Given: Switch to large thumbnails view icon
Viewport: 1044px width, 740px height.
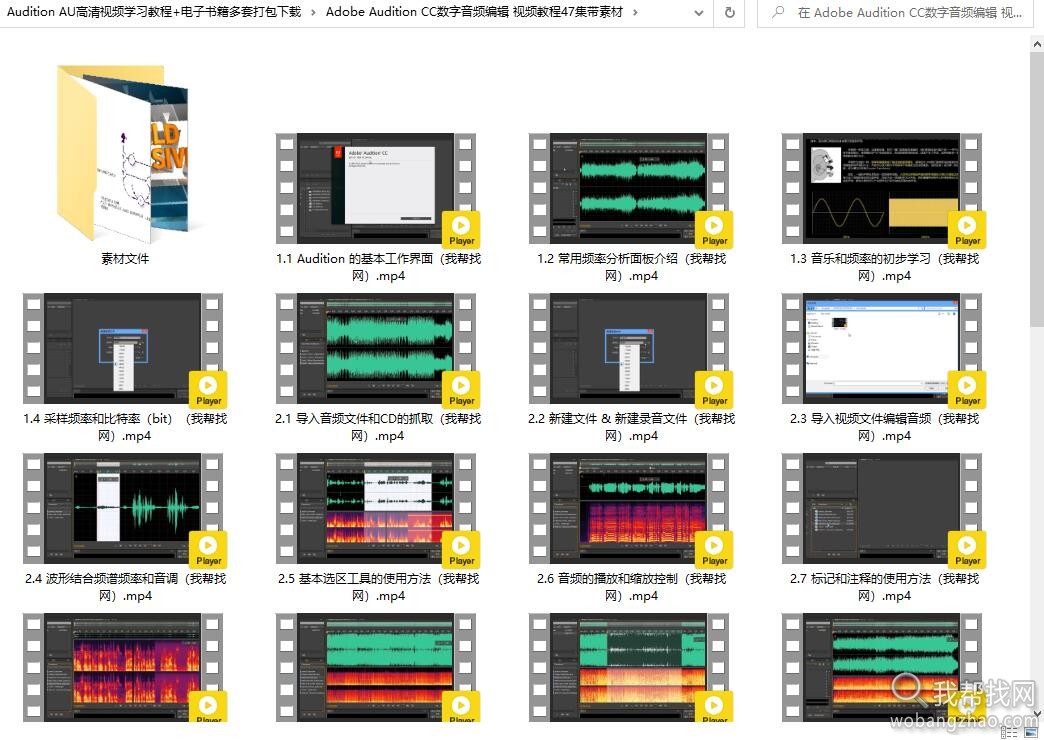Looking at the screenshot, I should (x=1031, y=732).
